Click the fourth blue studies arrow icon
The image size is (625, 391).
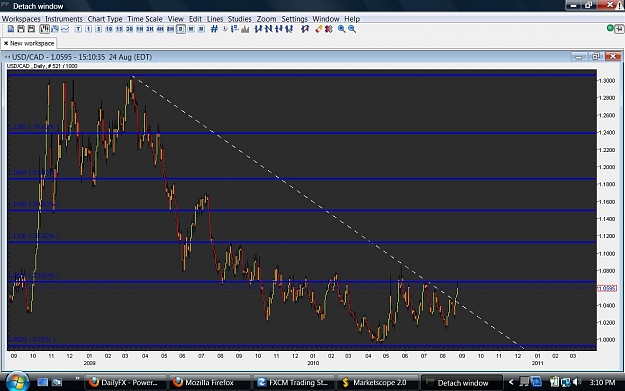pos(289,29)
